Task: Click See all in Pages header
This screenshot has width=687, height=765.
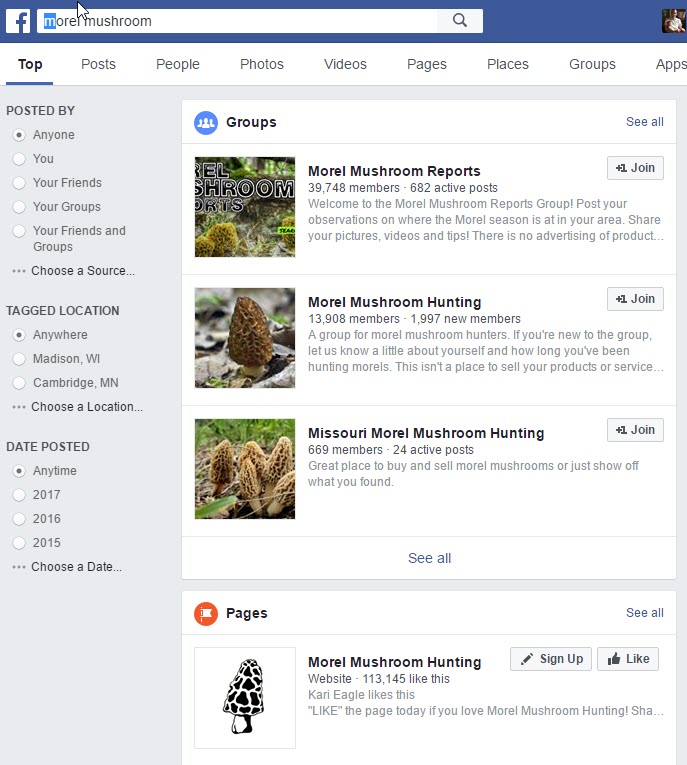Action: (645, 613)
